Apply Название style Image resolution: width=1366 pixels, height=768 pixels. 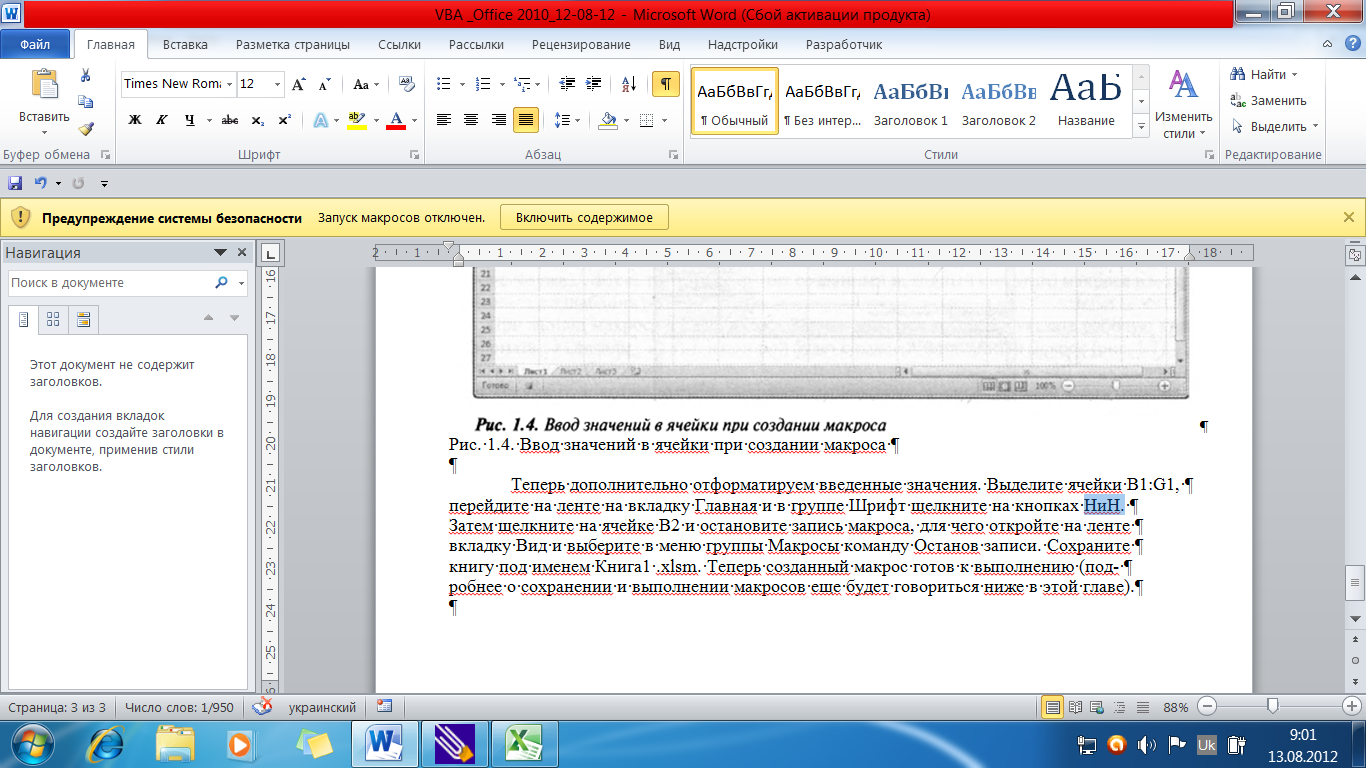pyautogui.click(x=1086, y=102)
